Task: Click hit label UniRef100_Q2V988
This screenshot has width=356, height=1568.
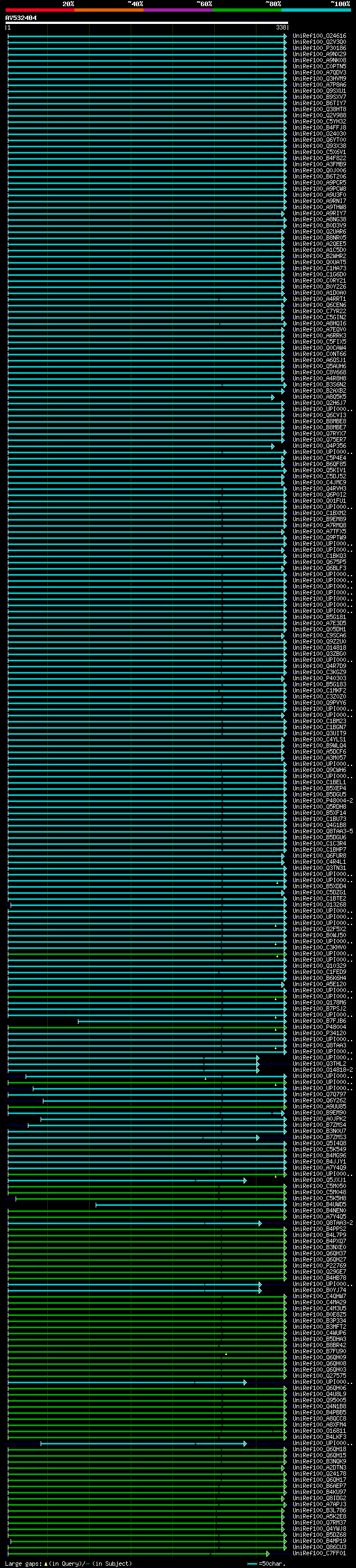Action: tap(319, 115)
